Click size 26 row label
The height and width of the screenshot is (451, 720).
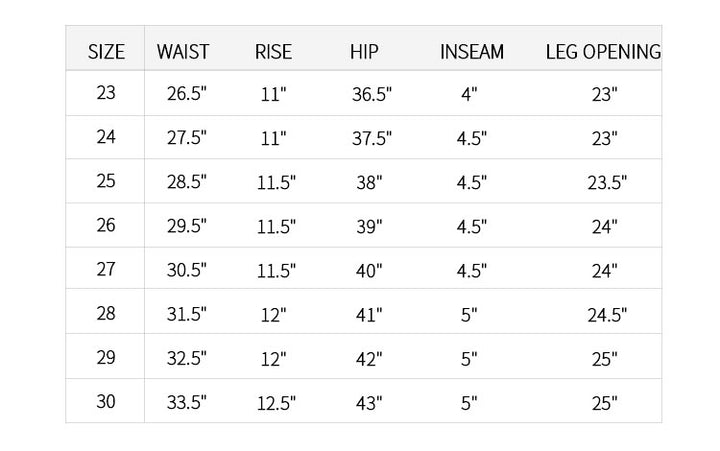pyautogui.click(x=106, y=225)
